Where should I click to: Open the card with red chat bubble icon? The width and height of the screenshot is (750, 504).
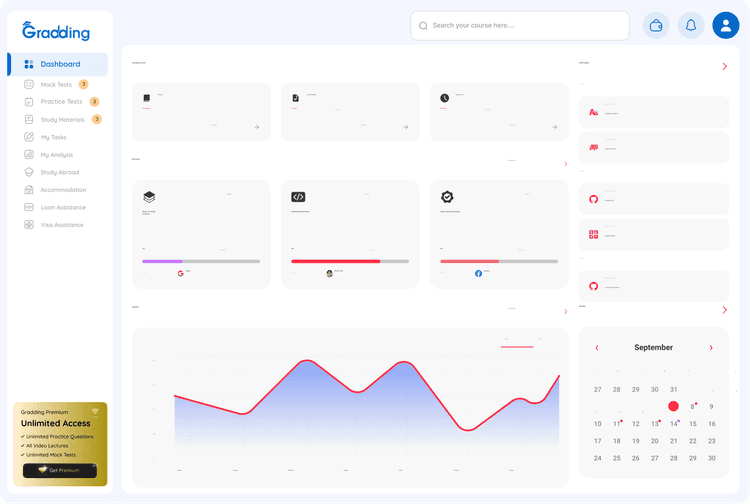pyautogui.click(x=653, y=147)
